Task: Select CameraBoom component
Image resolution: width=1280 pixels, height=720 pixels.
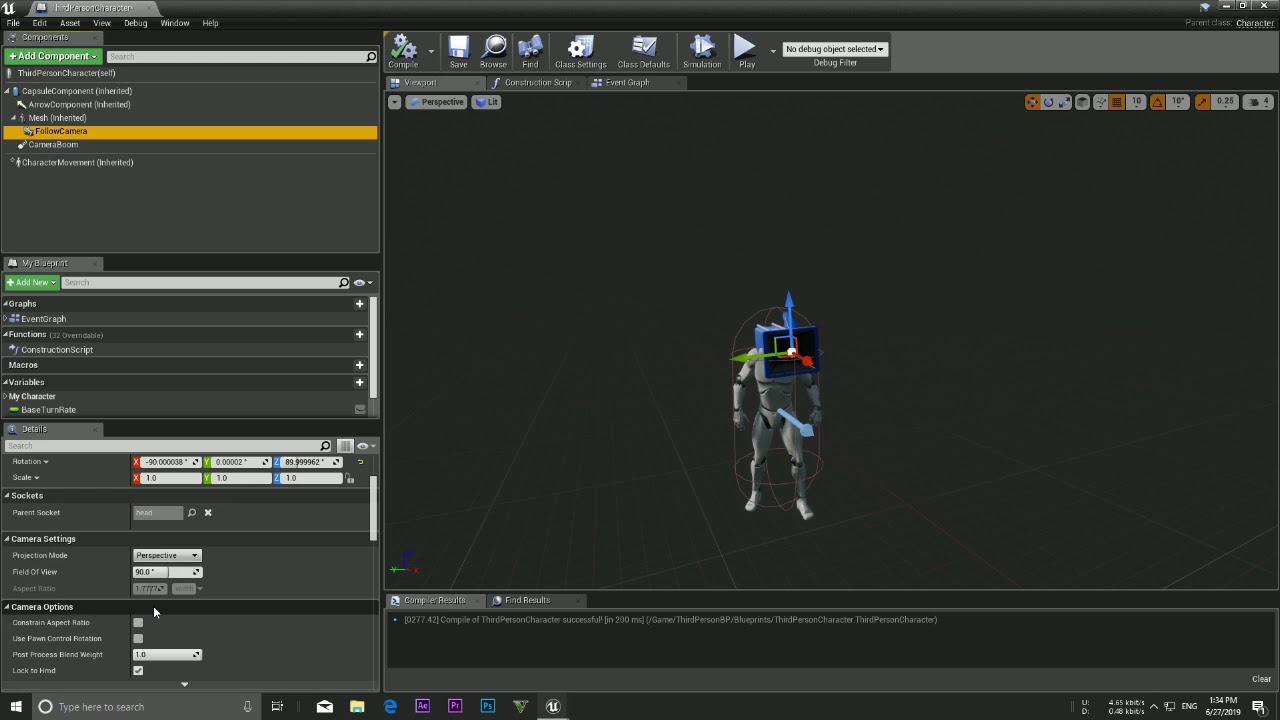Action: point(53,145)
